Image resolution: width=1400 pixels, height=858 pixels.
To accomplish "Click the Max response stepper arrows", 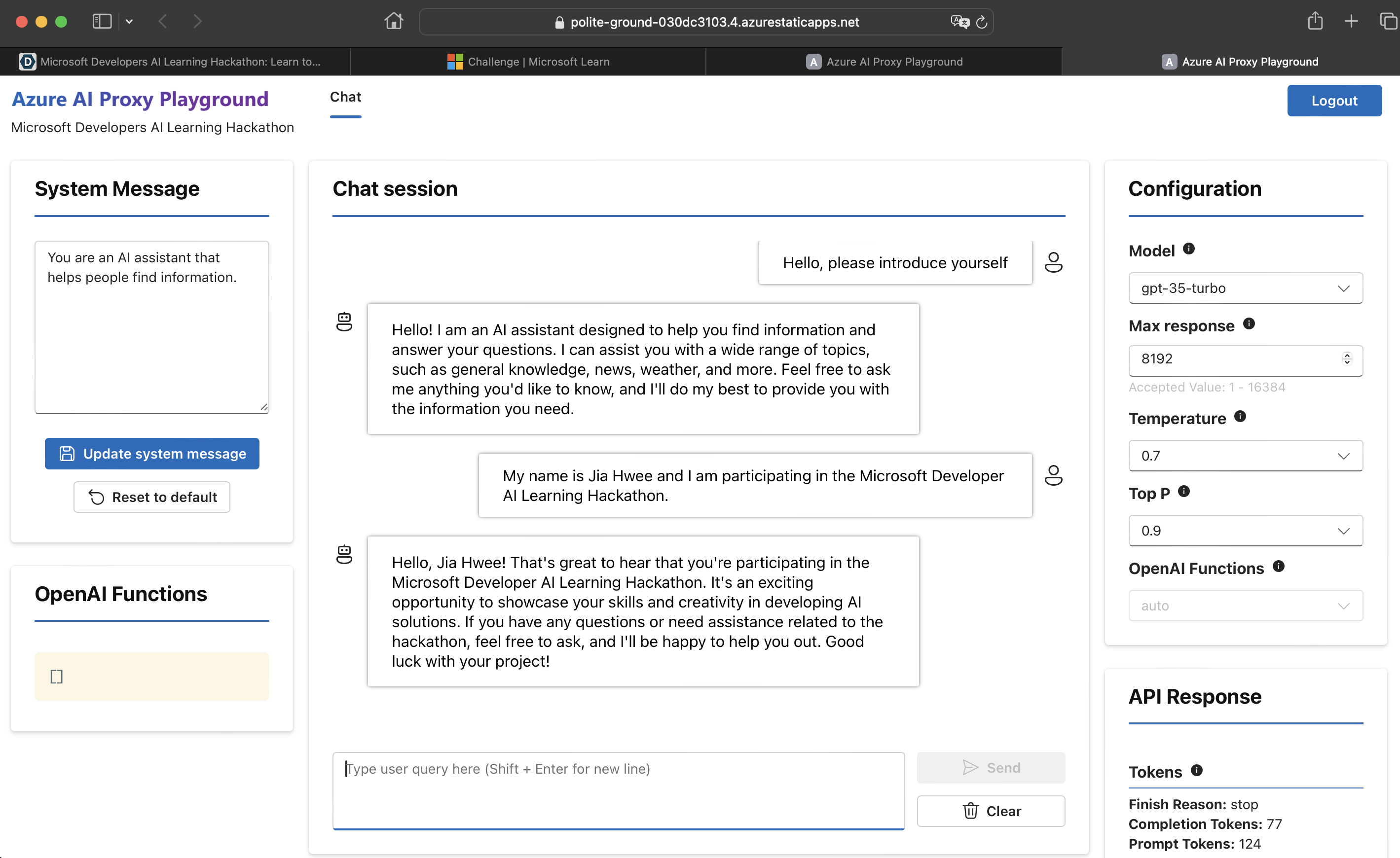I will (x=1347, y=359).
